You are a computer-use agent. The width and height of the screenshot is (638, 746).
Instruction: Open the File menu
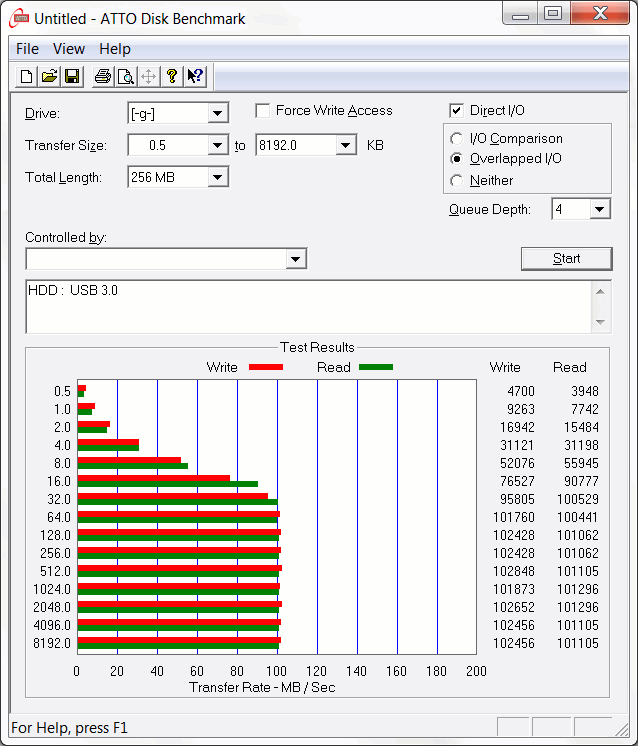pos(28,49)
